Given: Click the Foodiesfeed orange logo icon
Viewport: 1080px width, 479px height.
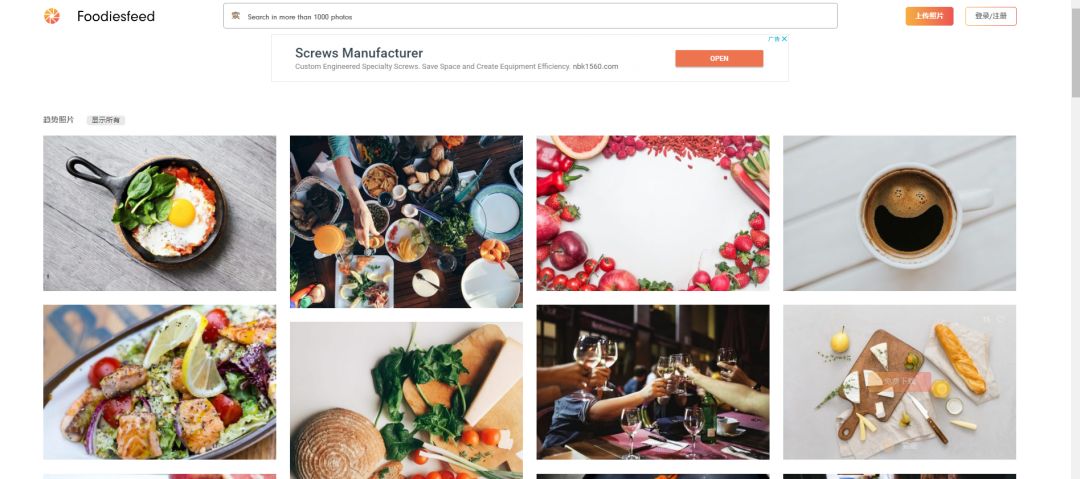Looking at the screenshot, I should click(52, 16).
